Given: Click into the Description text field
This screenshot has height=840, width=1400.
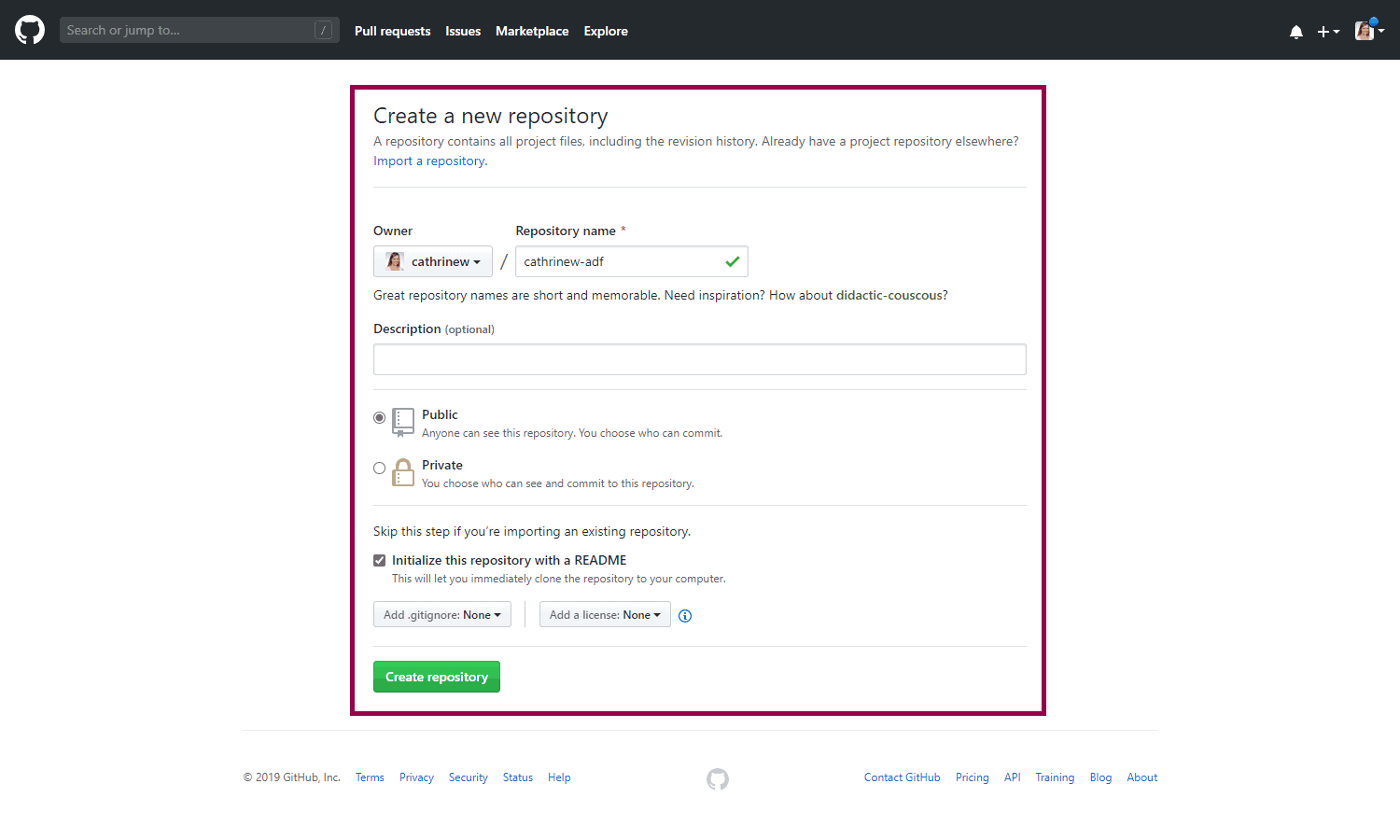Looking at the screenshot, I should tap(699, 359).
